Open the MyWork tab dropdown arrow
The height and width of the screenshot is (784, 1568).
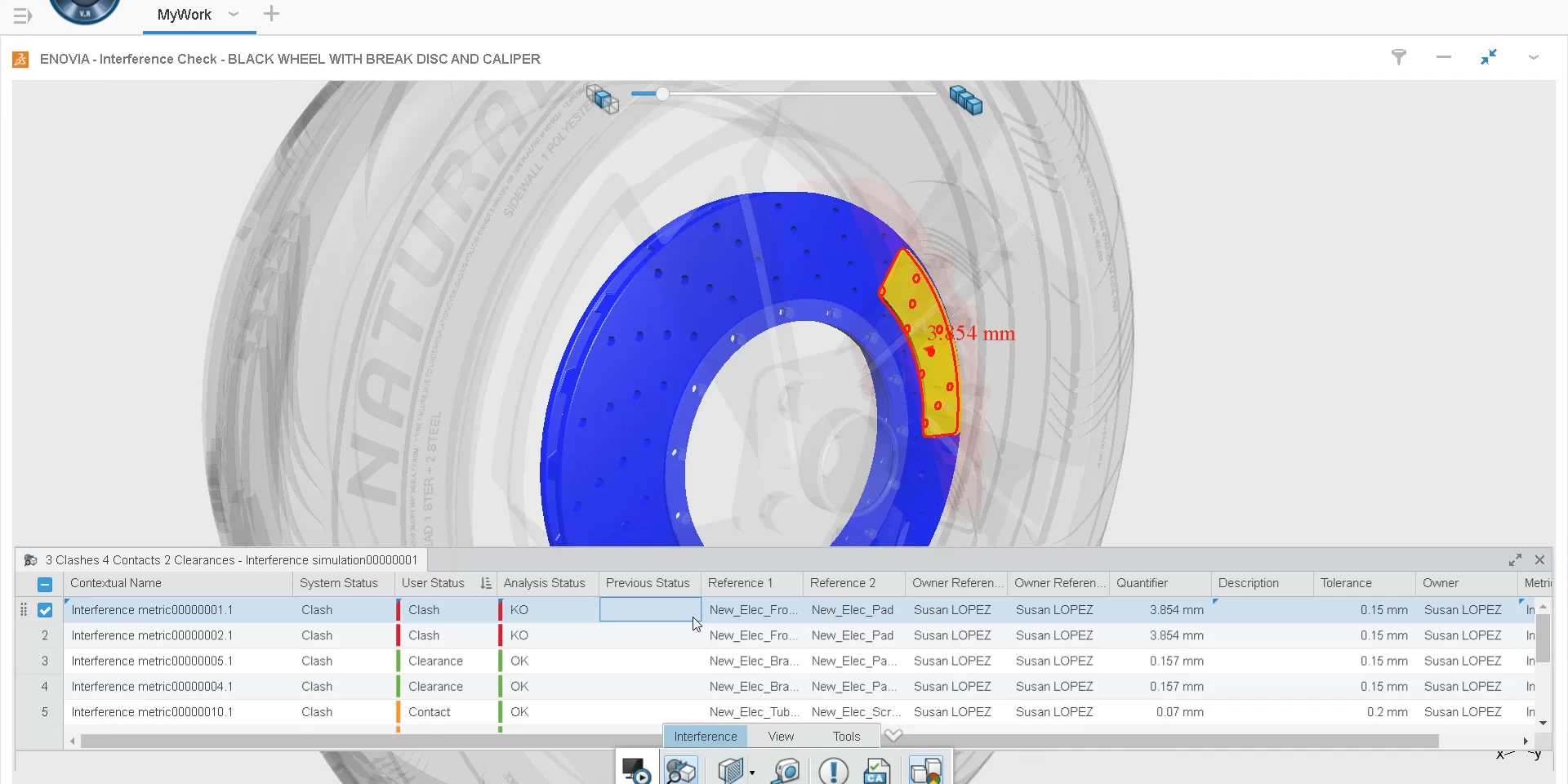pos(234,14)
